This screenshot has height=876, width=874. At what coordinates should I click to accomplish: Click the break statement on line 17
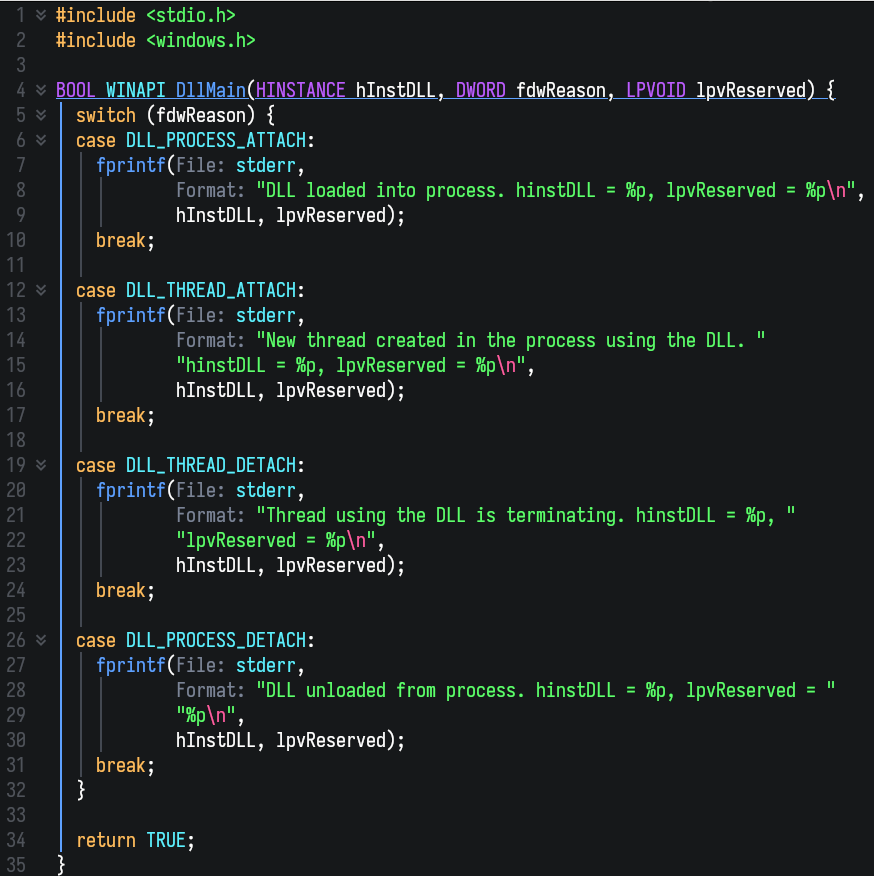(x=121, y=415)
